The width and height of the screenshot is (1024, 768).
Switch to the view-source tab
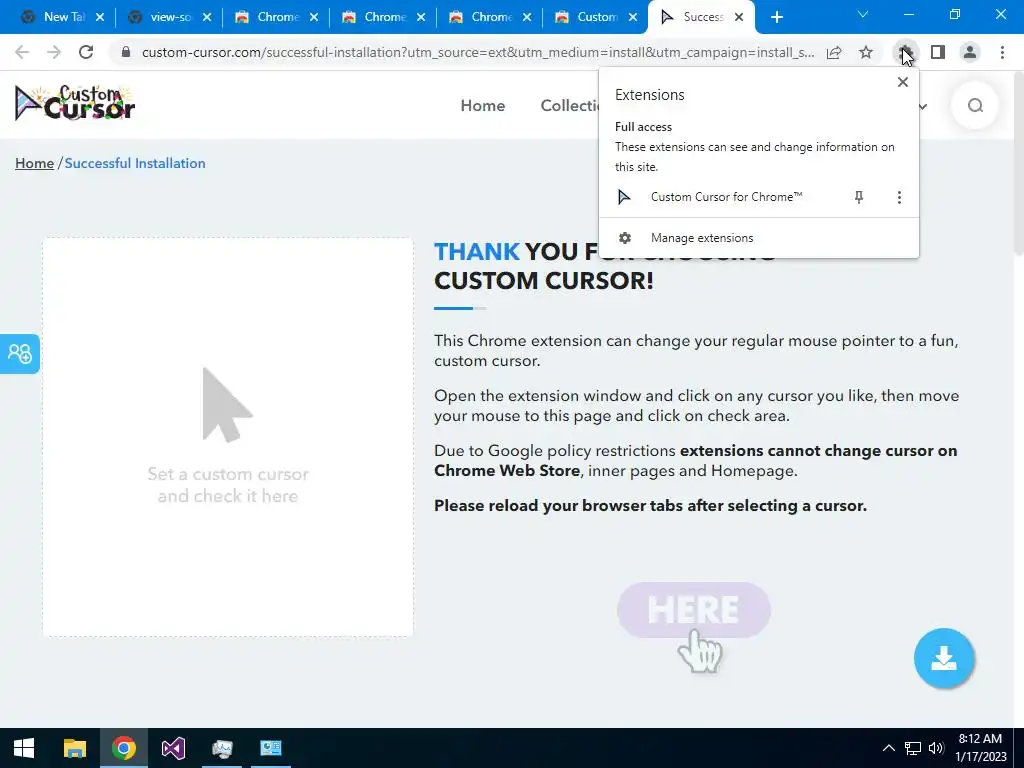tap(170, 17)
